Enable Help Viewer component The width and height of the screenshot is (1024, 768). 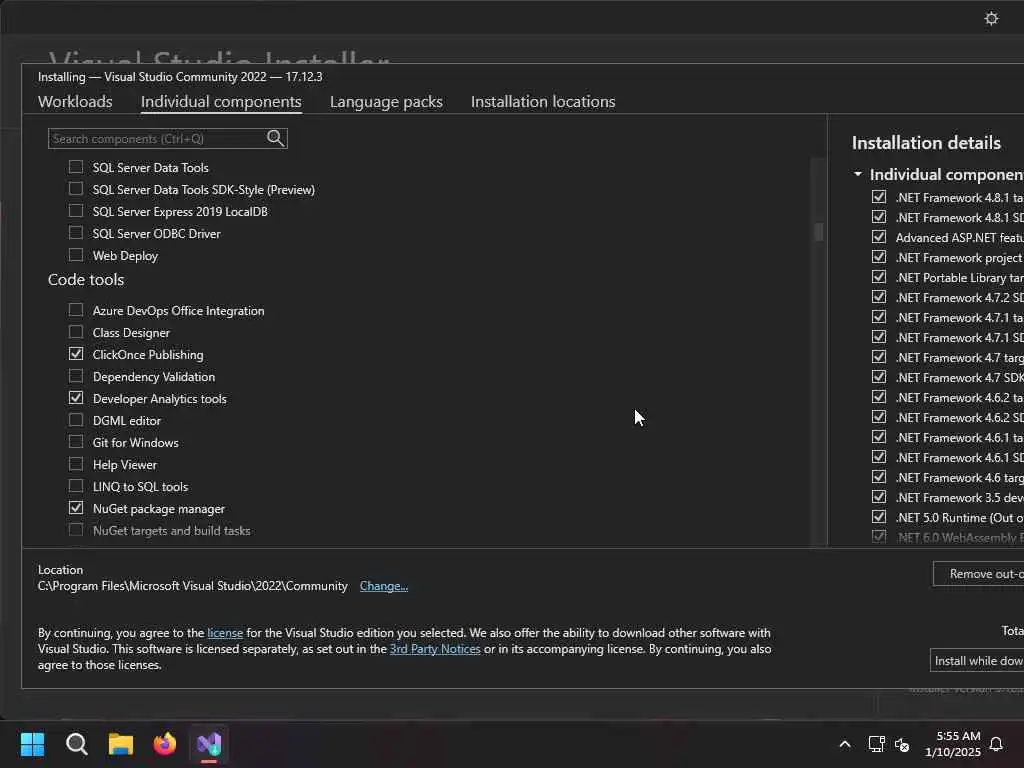click(x=76, y=464)
